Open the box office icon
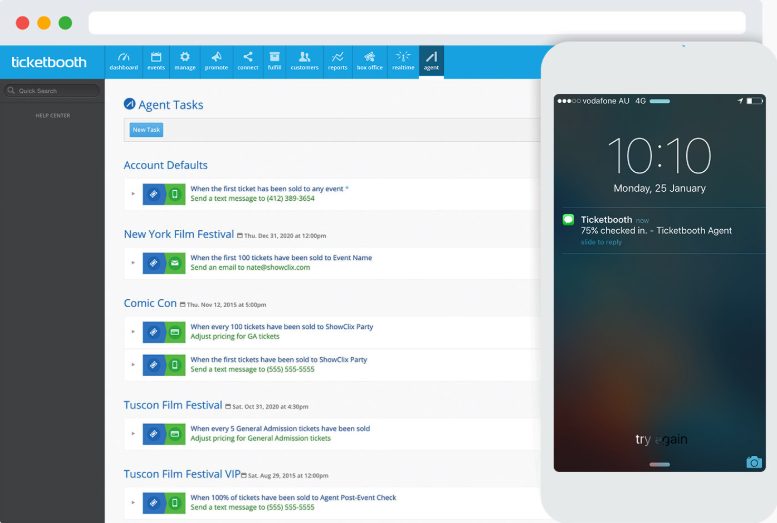777x523 pixels. click(369, 61)
